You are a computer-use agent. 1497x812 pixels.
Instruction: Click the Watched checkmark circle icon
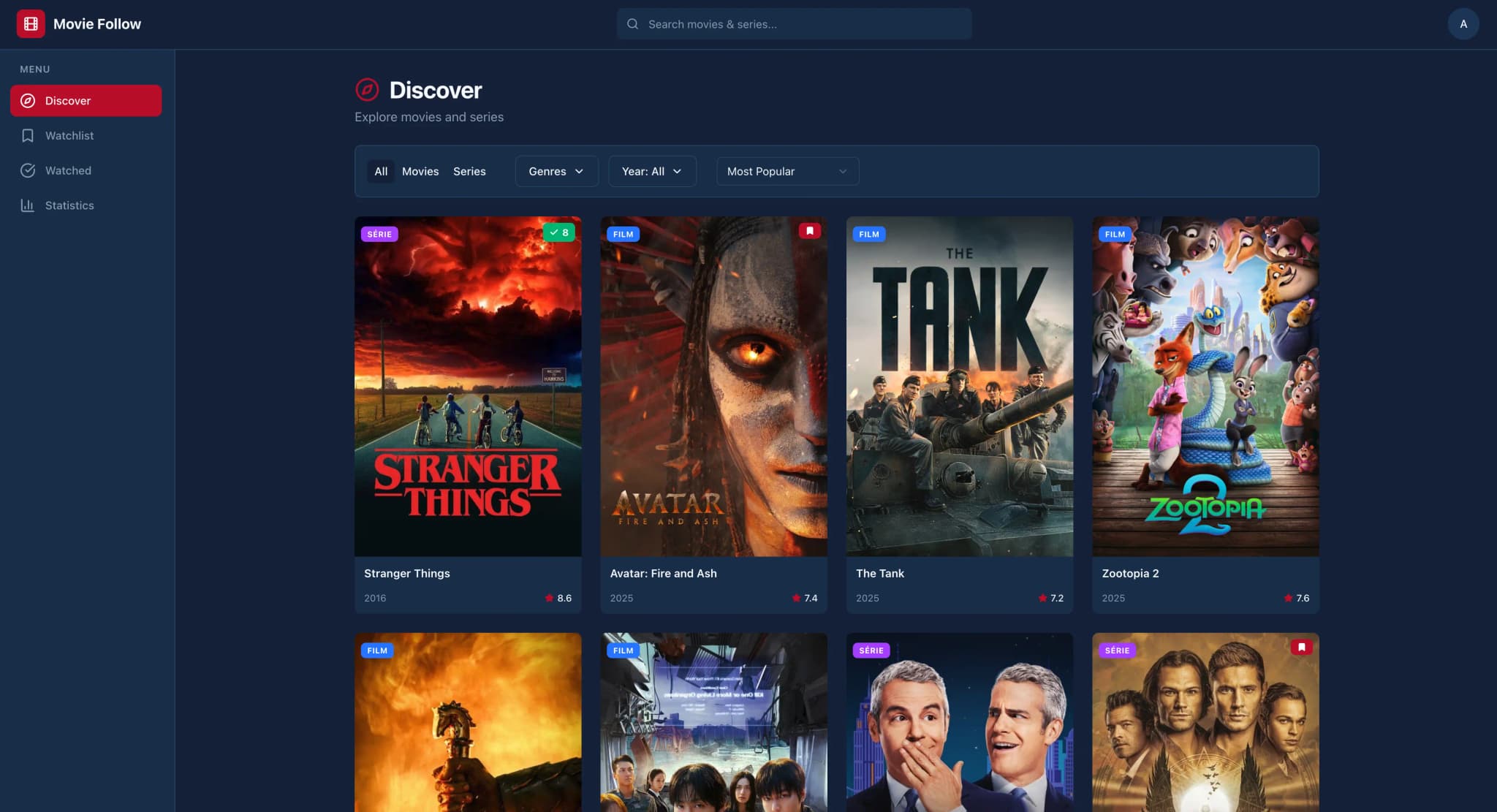tap(28, 170)
